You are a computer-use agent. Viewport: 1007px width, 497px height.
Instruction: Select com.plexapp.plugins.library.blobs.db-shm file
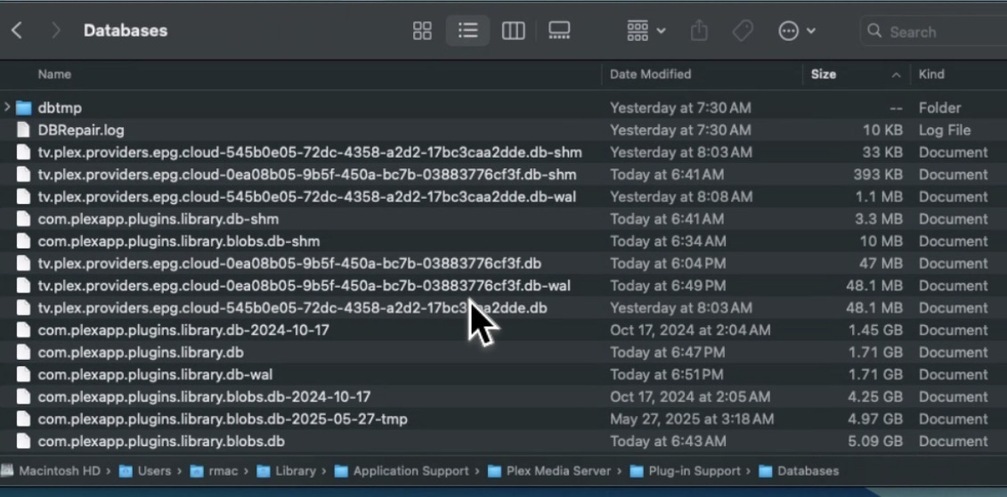[x=179, y=241]
